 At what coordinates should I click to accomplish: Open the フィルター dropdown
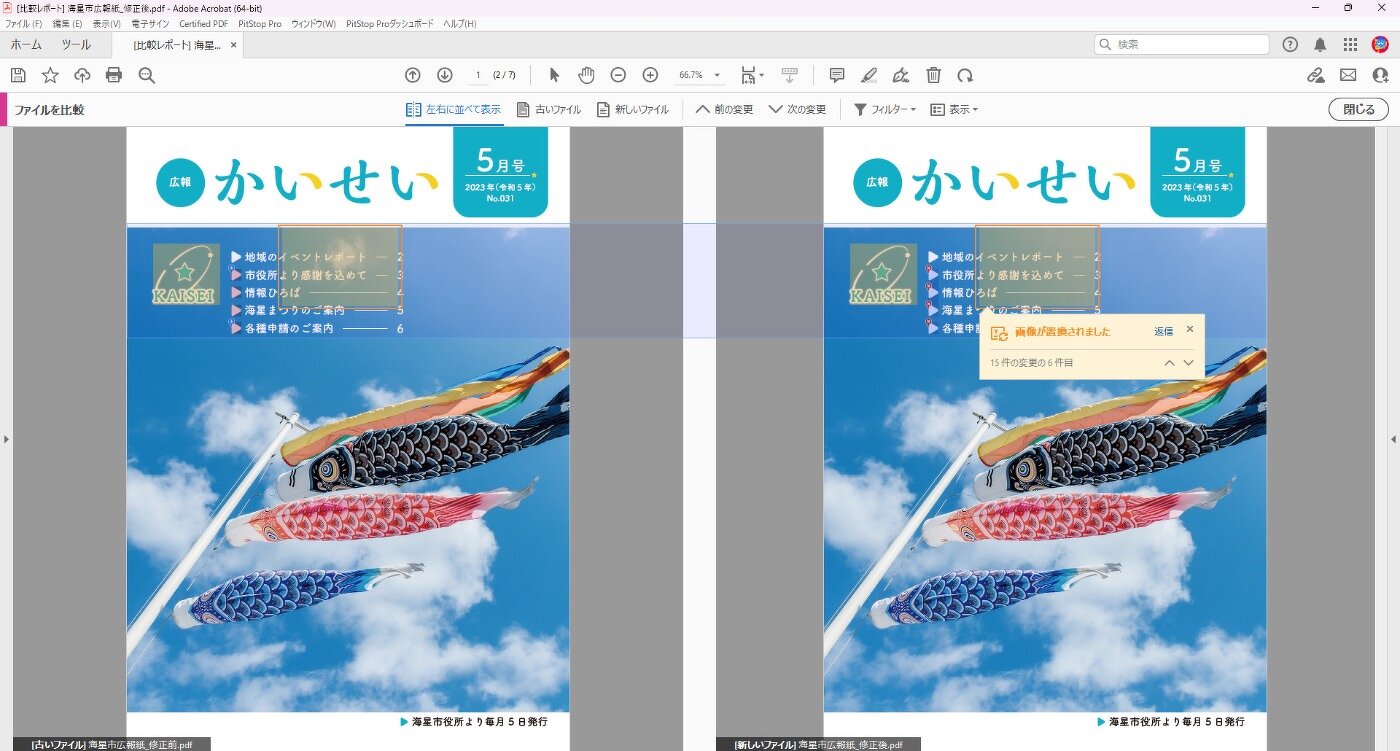pos(884,109)
